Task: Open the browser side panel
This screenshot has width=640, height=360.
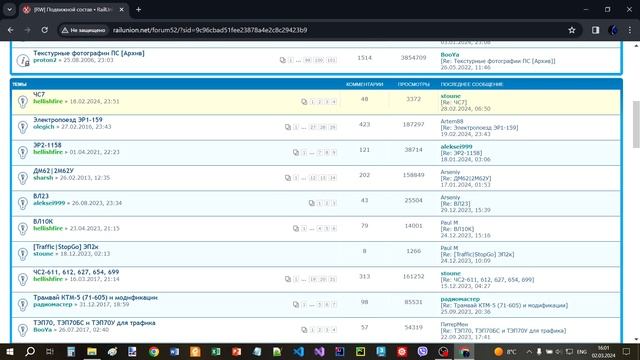Action: 596,30
